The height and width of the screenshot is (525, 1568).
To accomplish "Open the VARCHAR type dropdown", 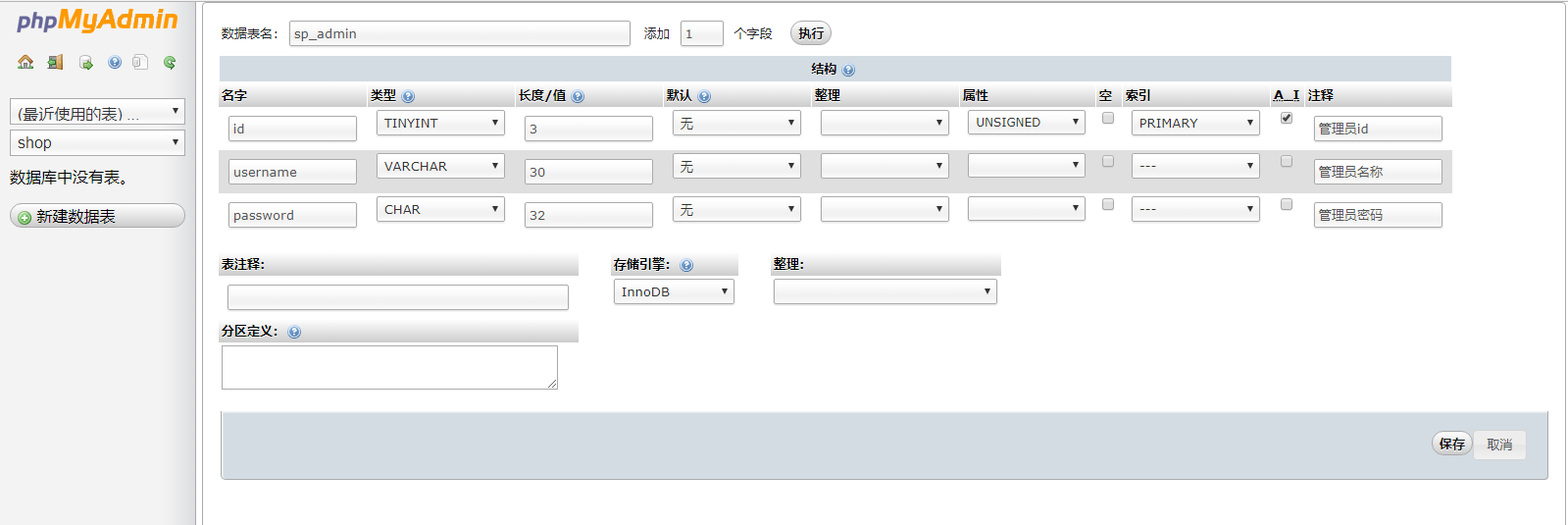I will tap(440, 166).
